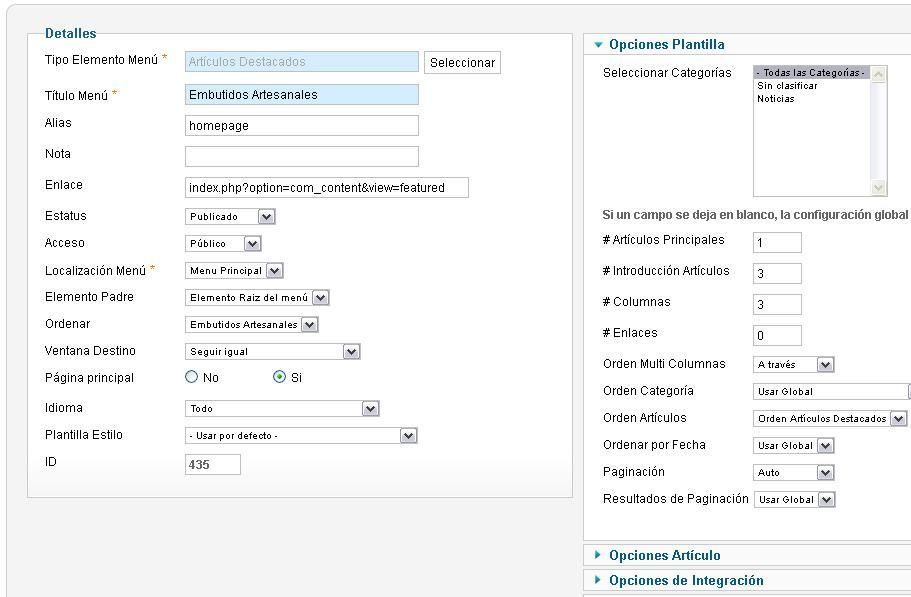Click the # Artículos Principales field
Viewport: 911px width, 597px height.
[777, 242]
